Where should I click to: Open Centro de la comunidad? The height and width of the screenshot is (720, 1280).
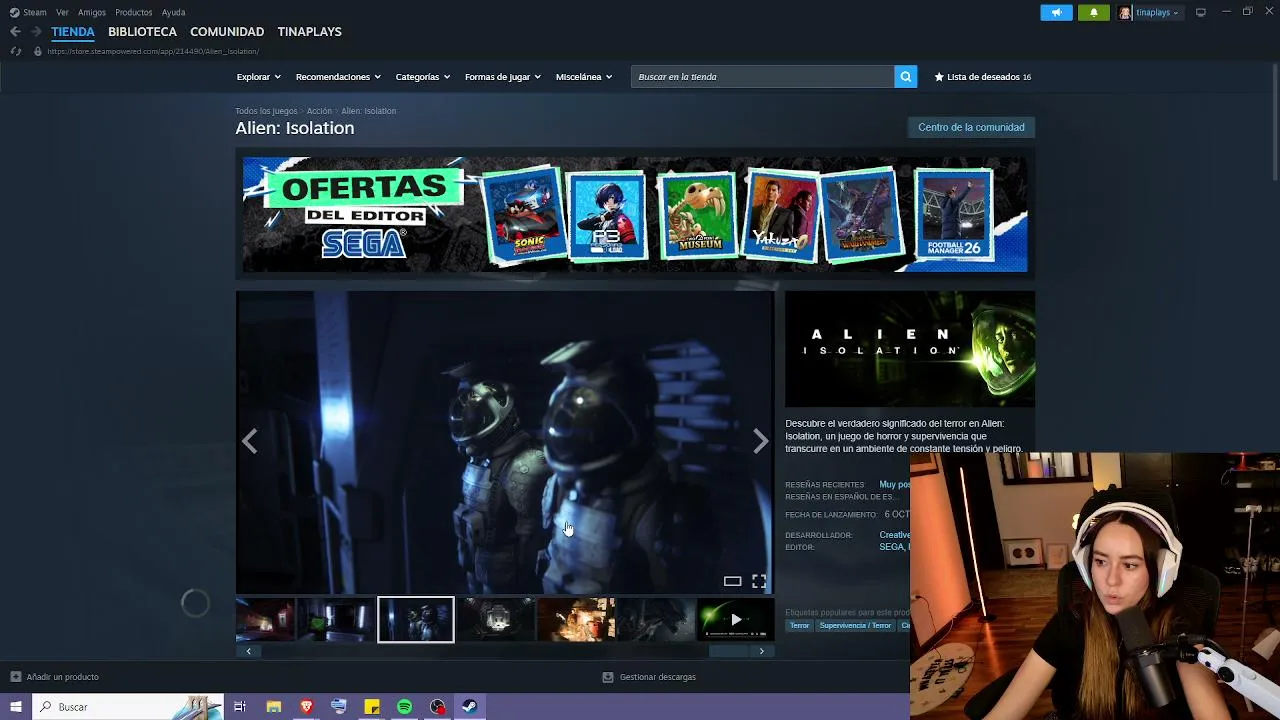[x=971, y=127]
